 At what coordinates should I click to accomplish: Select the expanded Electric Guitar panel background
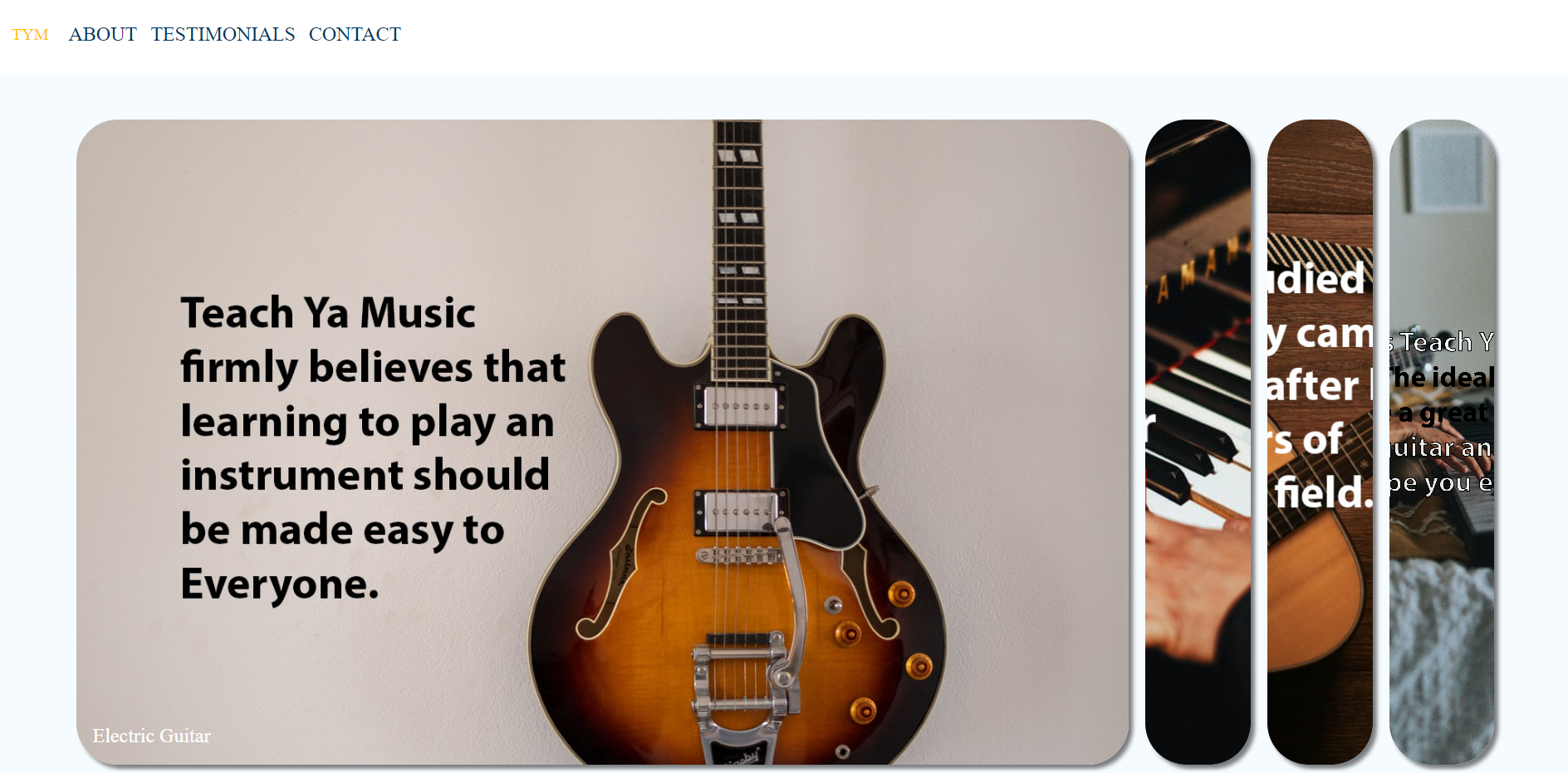[602, 442]
